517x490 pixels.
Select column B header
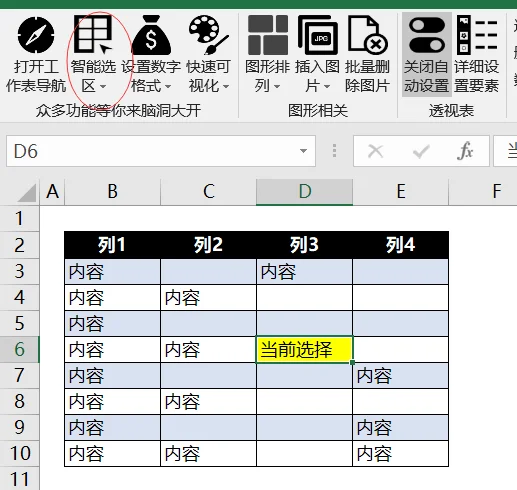[x=113, y=192]
